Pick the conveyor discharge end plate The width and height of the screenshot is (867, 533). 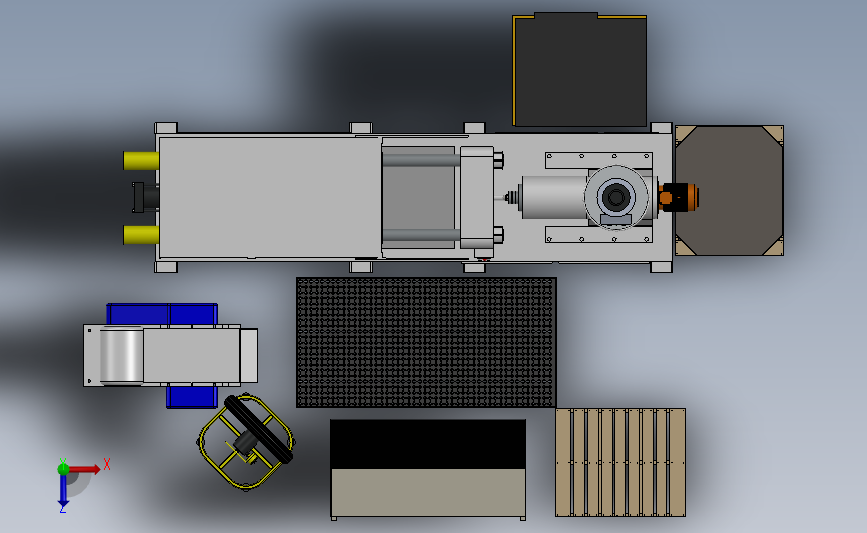tap(249, 356)
